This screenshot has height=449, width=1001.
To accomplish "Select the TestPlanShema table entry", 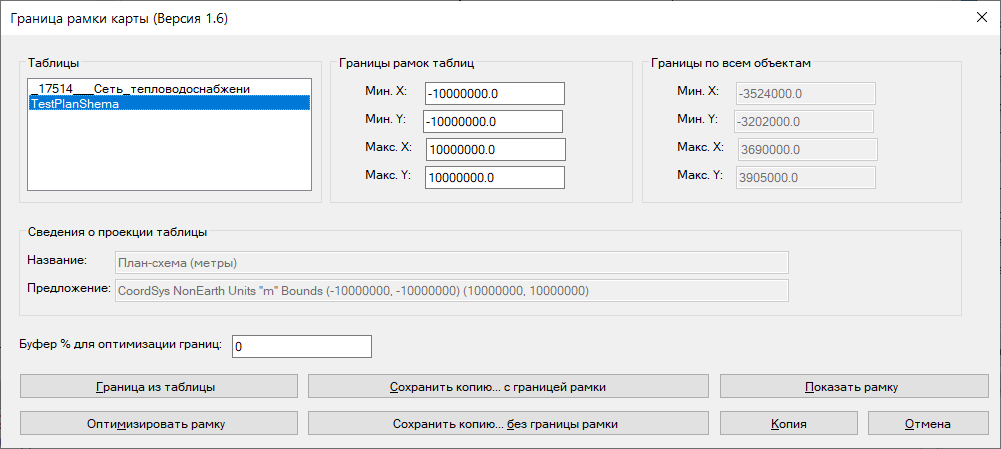I will tap(168, 103).
